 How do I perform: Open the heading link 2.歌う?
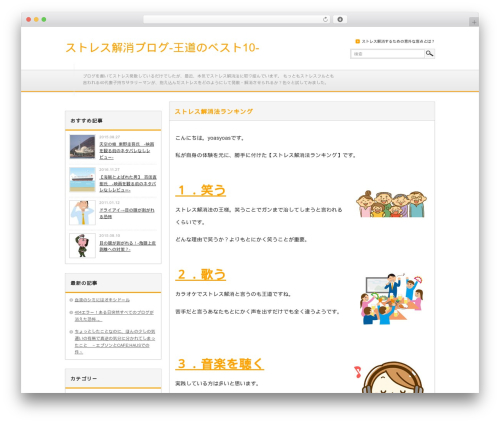tap(201, 275)
